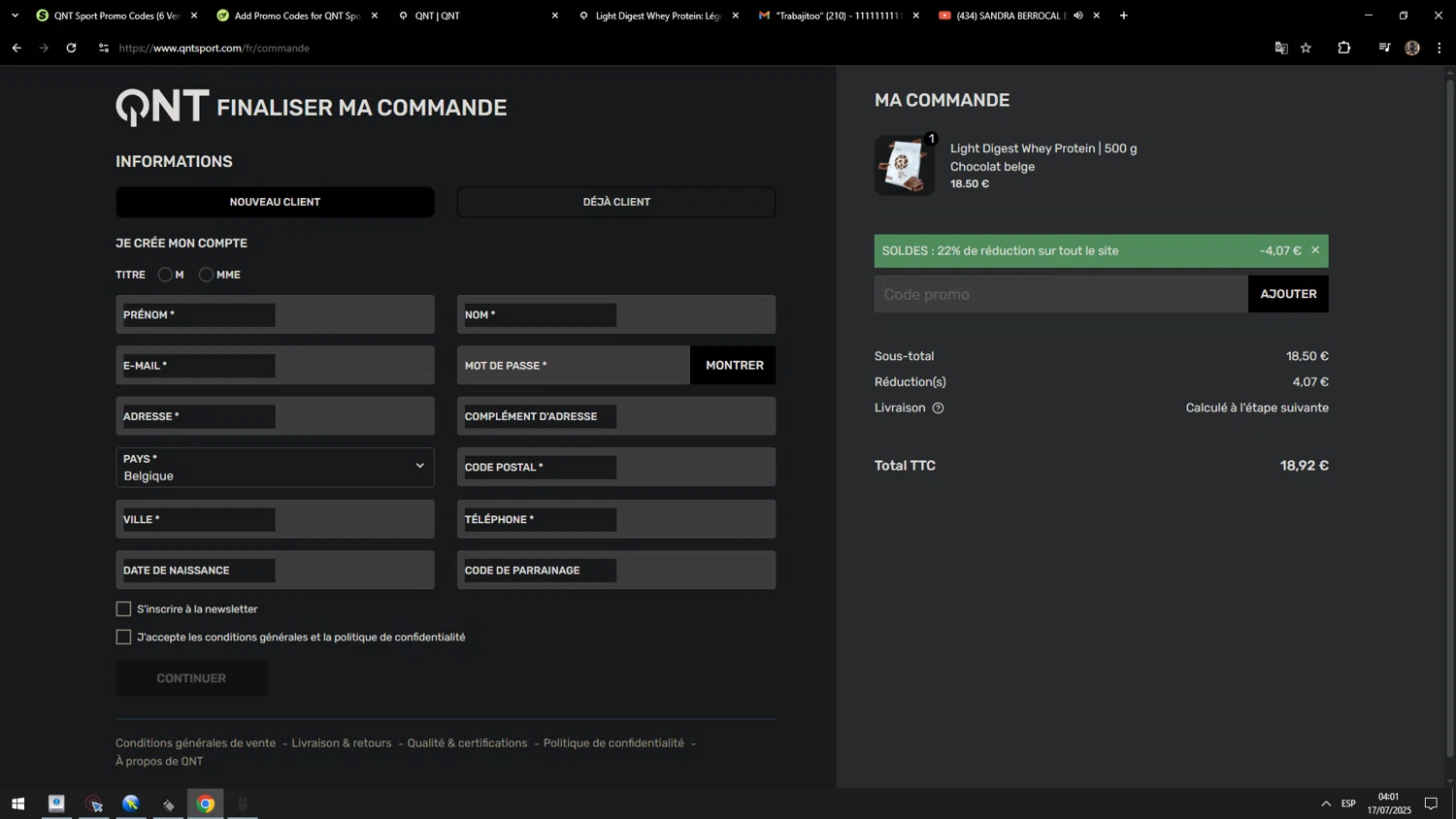
Task: Click the Light Digest Whey Protein thumbnail
Action: pyautogui.click(x=905, y=165)
